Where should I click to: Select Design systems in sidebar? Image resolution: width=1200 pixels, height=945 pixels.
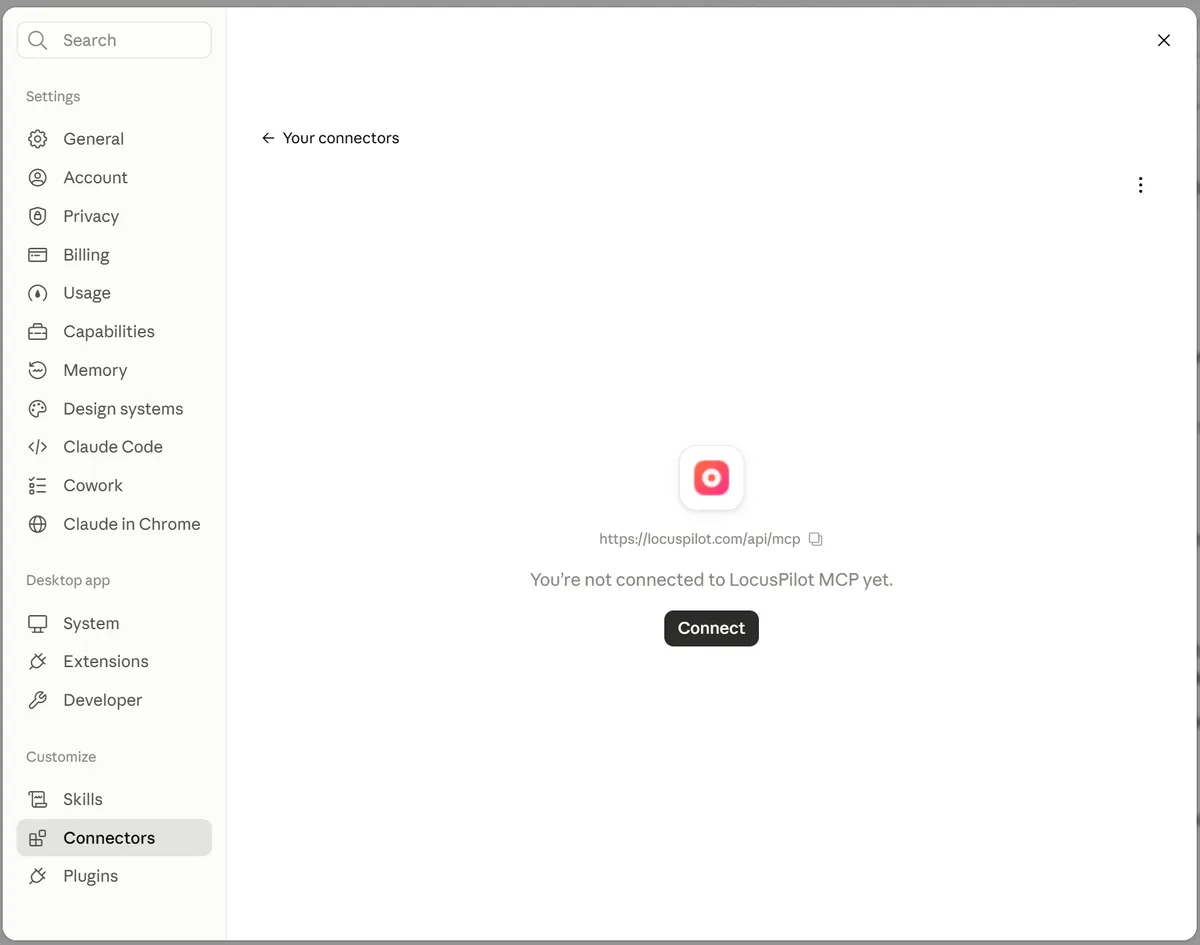point(114,409)
